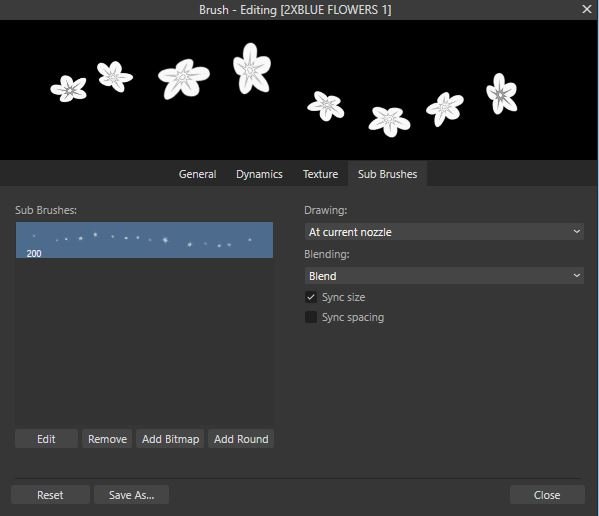The width and height of the screenshot is (599, 516).
Task: Select the 200 sub brush entry
Action: point(144,240)
